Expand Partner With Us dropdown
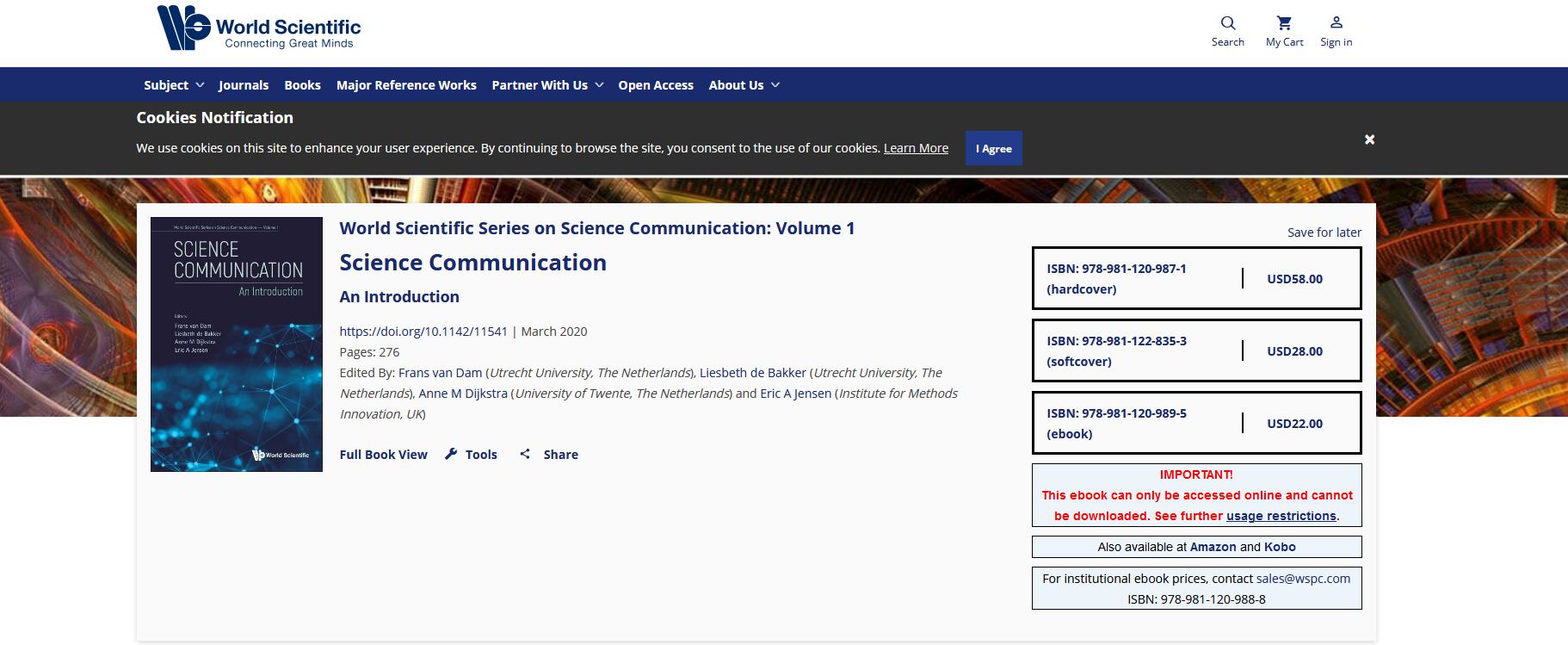 547,85
